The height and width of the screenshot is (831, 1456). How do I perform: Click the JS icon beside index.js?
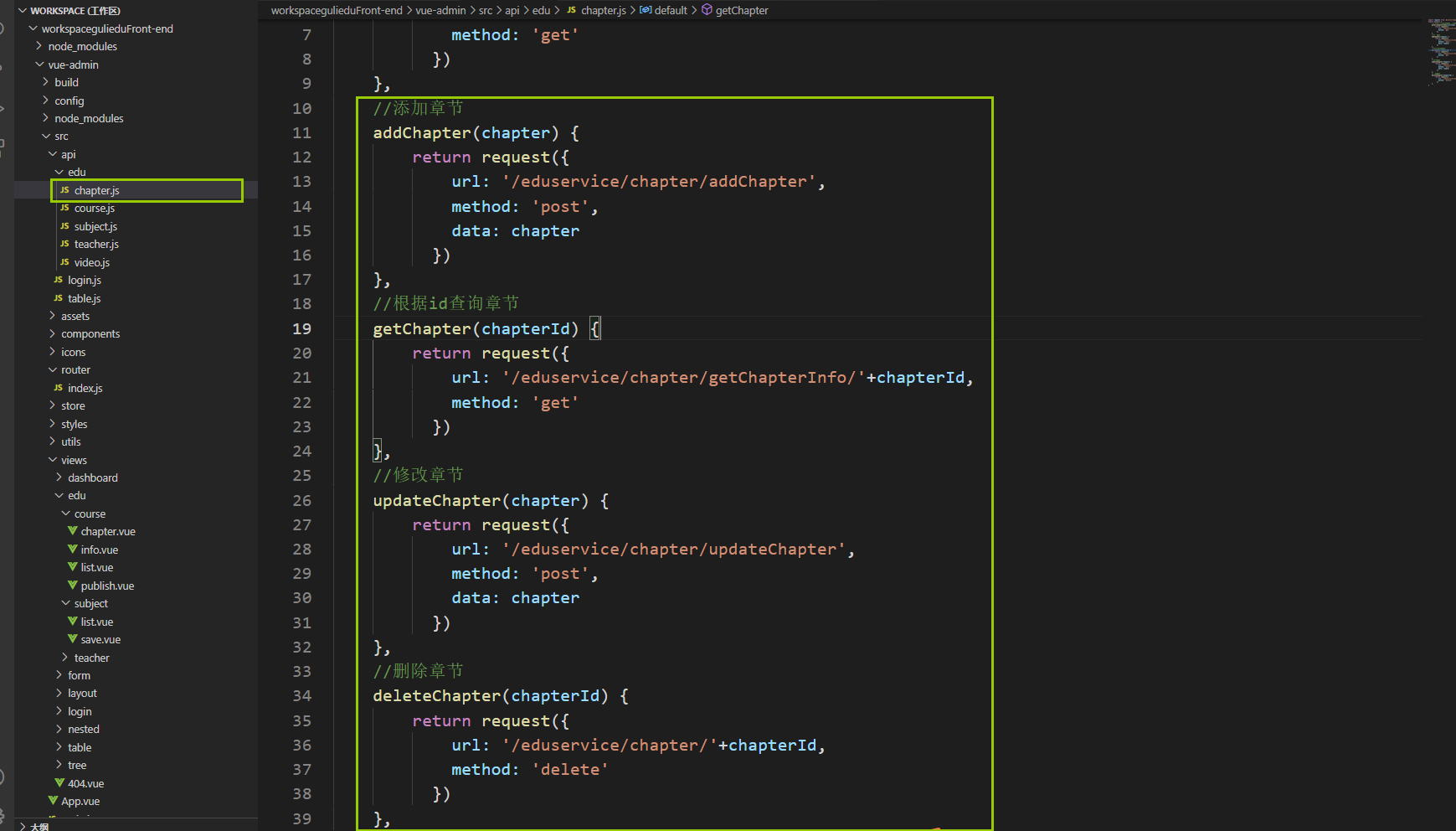tap(58, 388)
